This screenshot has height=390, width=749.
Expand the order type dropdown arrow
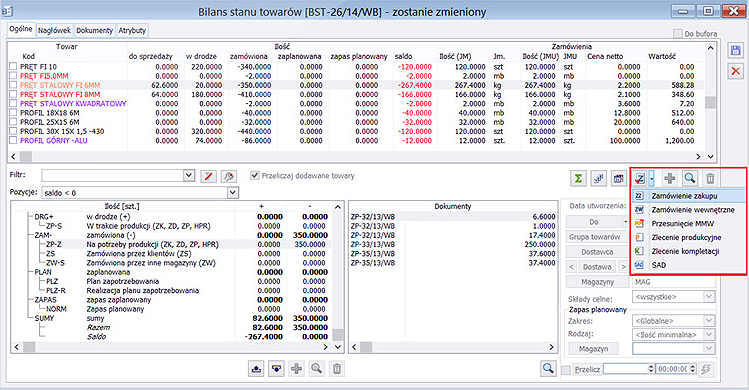[x=652, y=178]
